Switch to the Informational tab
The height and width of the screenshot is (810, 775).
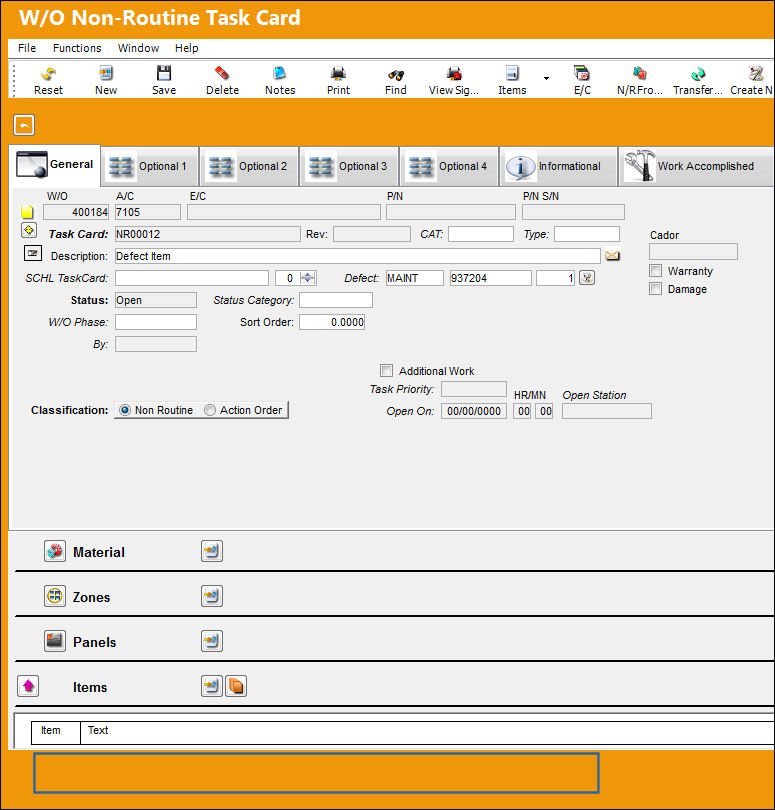(560, 166)
